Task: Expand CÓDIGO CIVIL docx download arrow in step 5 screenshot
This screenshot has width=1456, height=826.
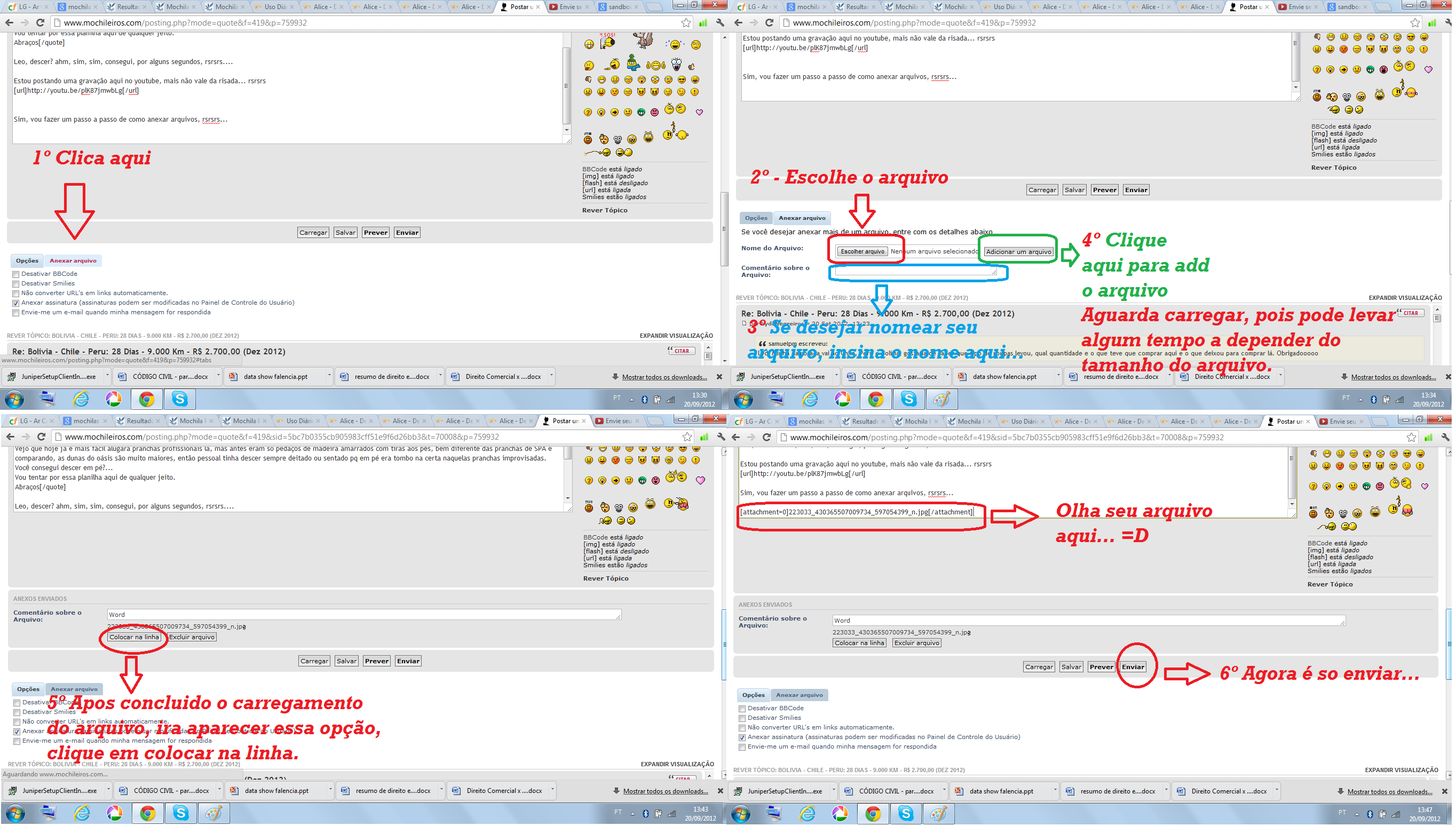Action: (x=219, y=790)
